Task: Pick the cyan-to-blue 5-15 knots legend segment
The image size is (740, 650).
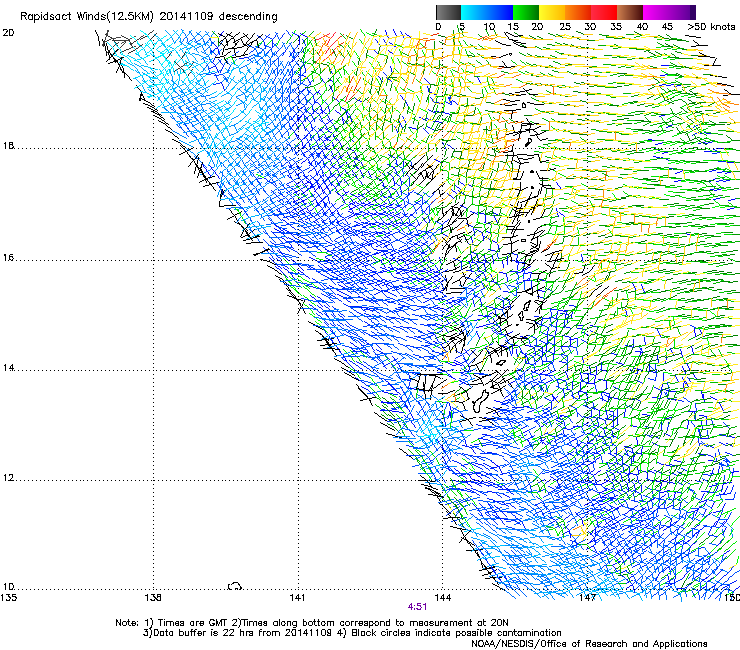Action: point(487,12)
